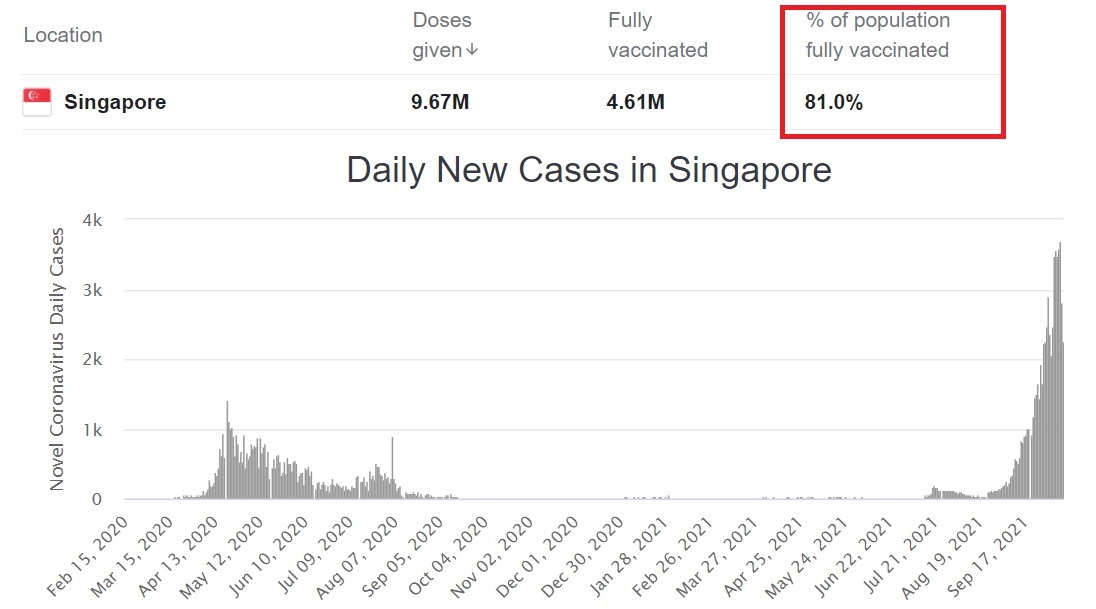Click the Mar 27, 2021 date label
1096x609 pixels.
[717, 556]
